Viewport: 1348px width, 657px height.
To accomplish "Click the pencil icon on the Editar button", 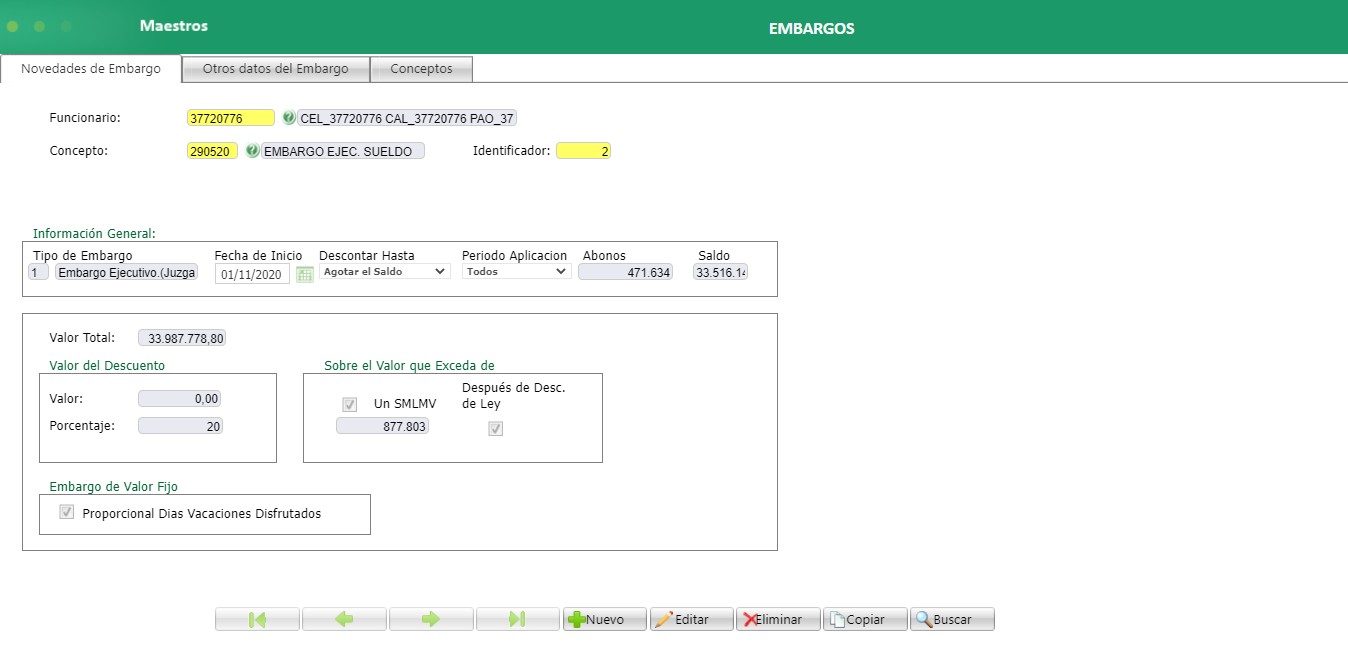I will click(x=667, y=618).
